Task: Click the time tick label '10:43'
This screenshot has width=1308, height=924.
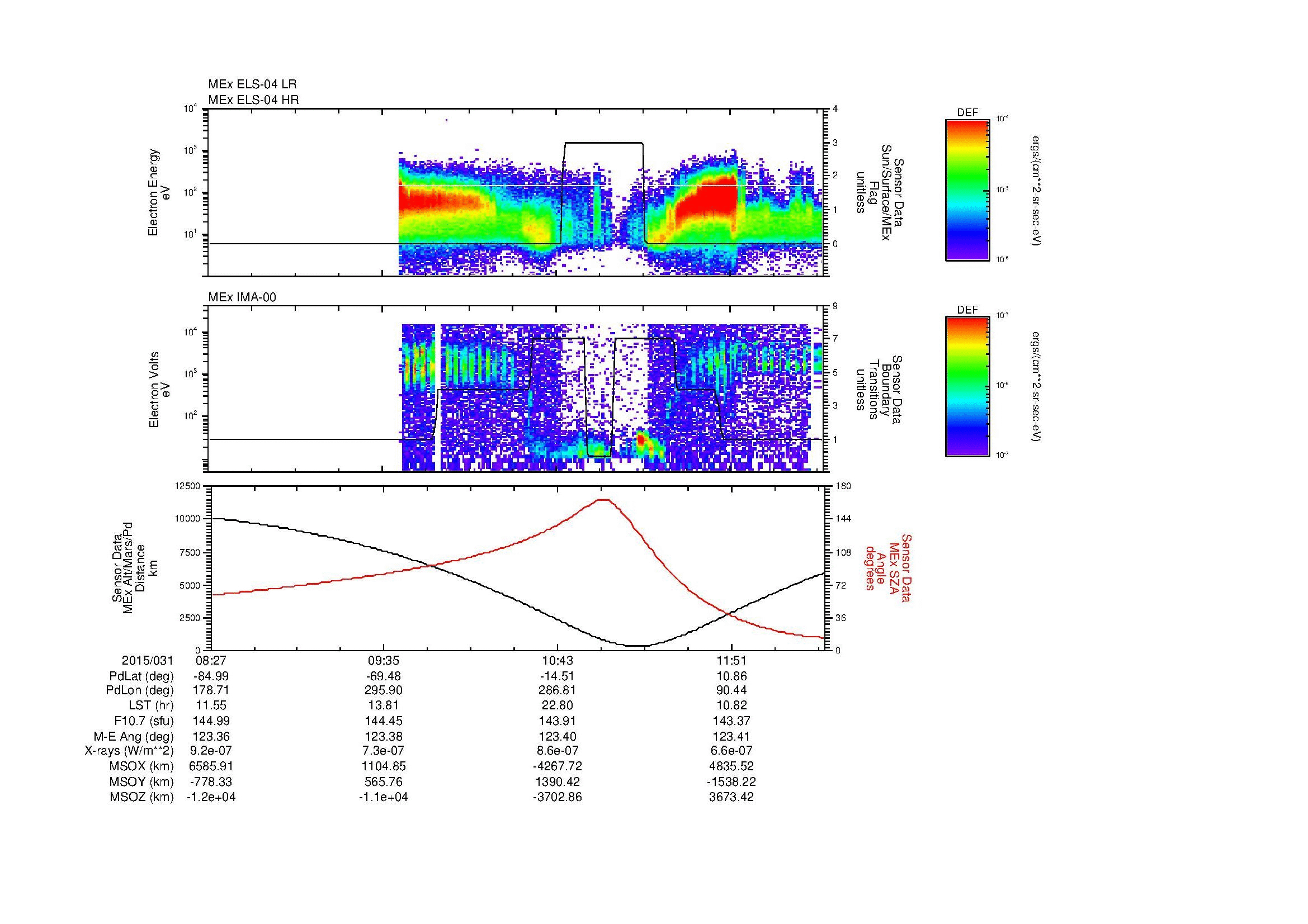Action: tap(557, 660)
